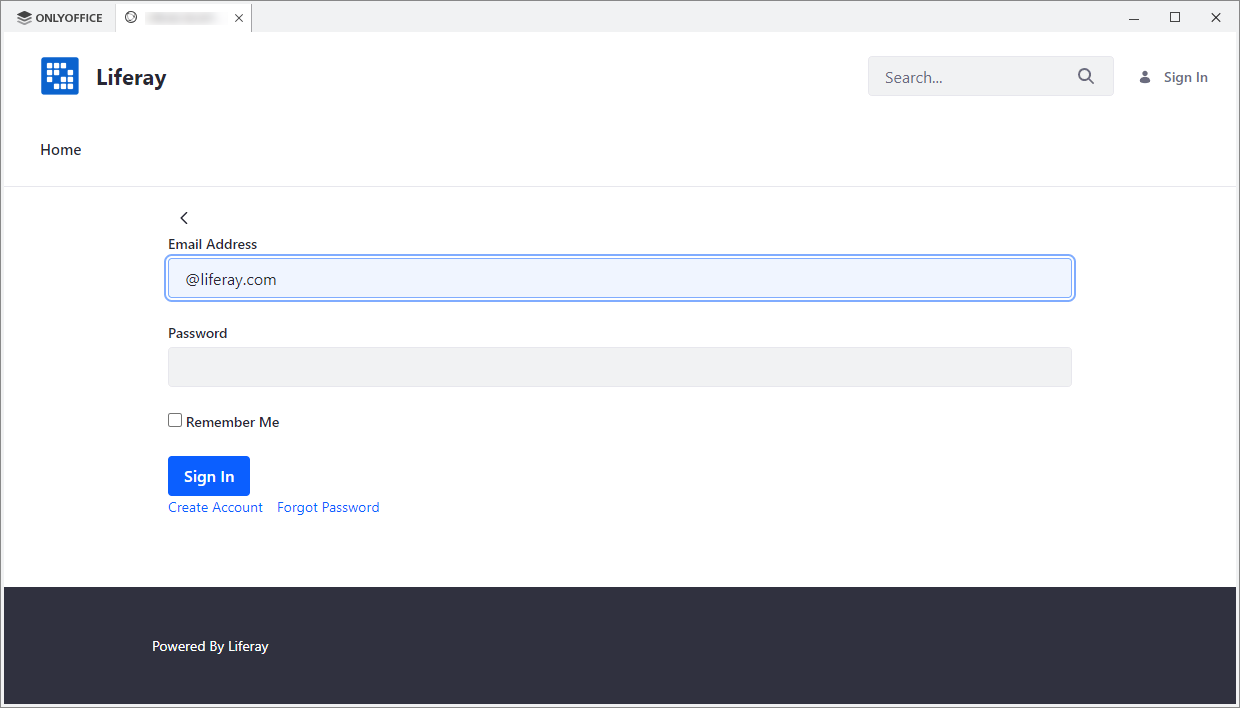Click the magnifying glass to search
The width and height of the screenshot is (1240, 708).
(x=1086, y=76)
